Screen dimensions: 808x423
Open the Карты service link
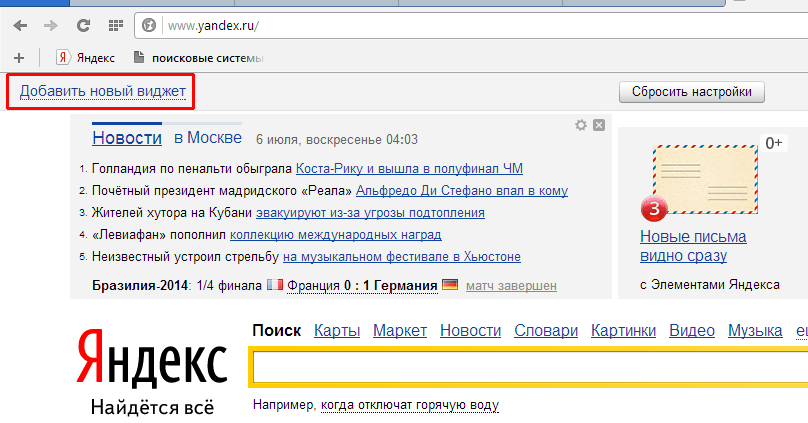337,331
